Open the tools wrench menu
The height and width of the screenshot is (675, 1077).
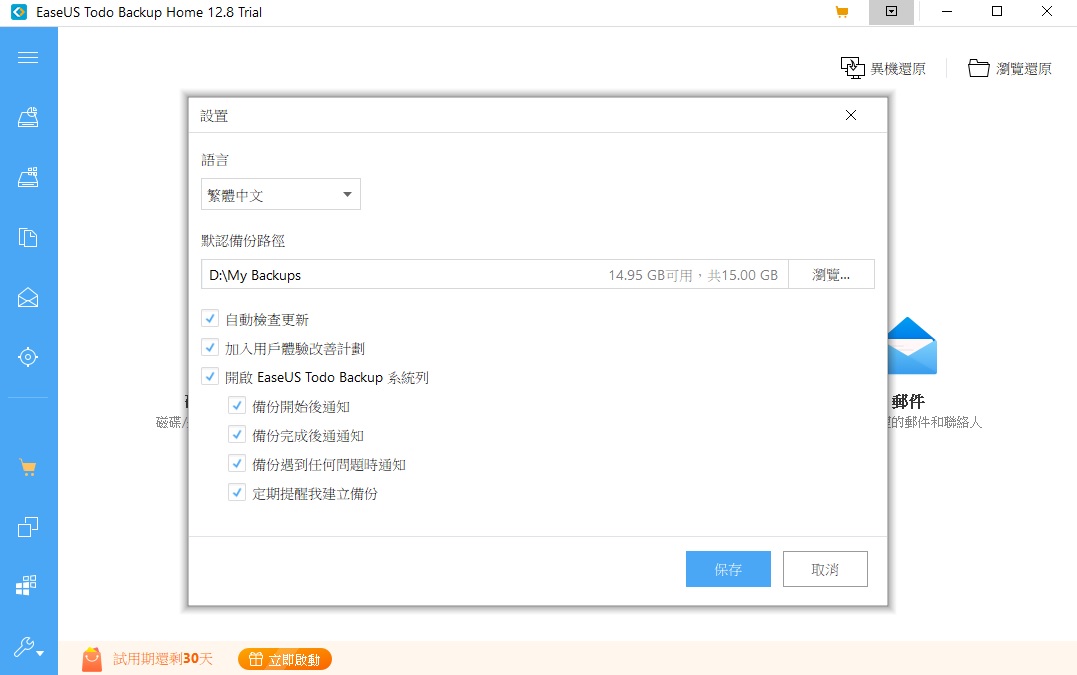tap(29, 647)
